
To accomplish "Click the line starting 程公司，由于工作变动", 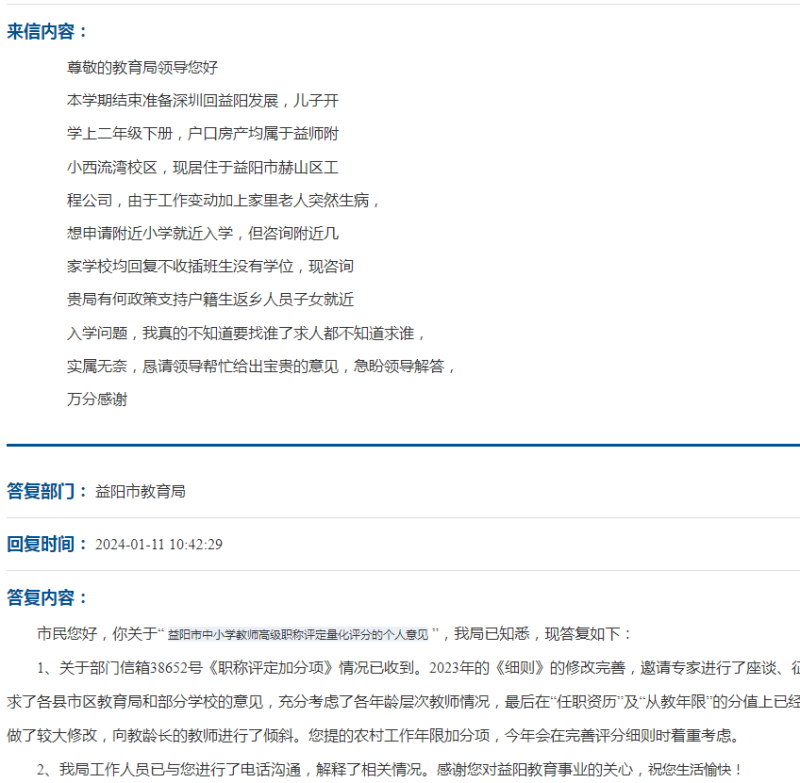I will click(x=224, y=200).
